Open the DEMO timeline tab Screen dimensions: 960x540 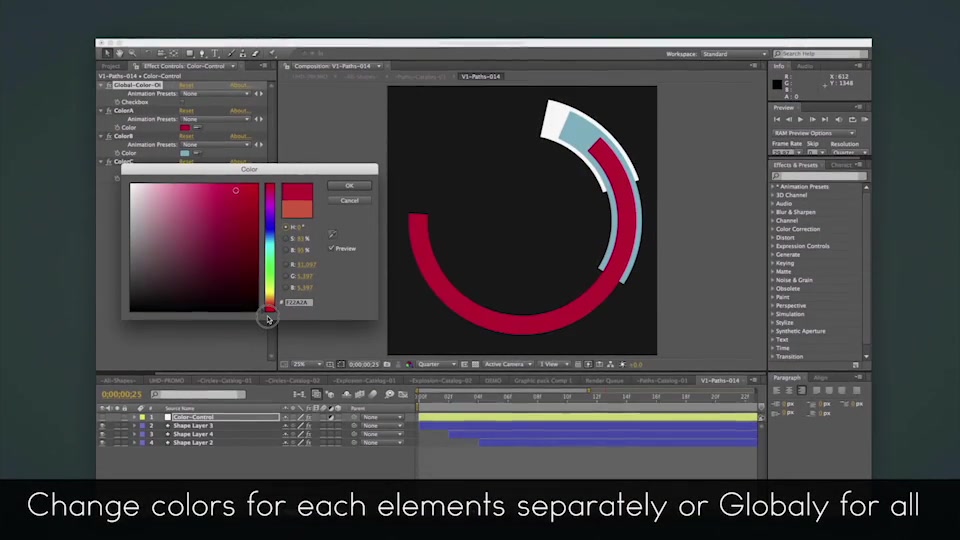(493, 381)
